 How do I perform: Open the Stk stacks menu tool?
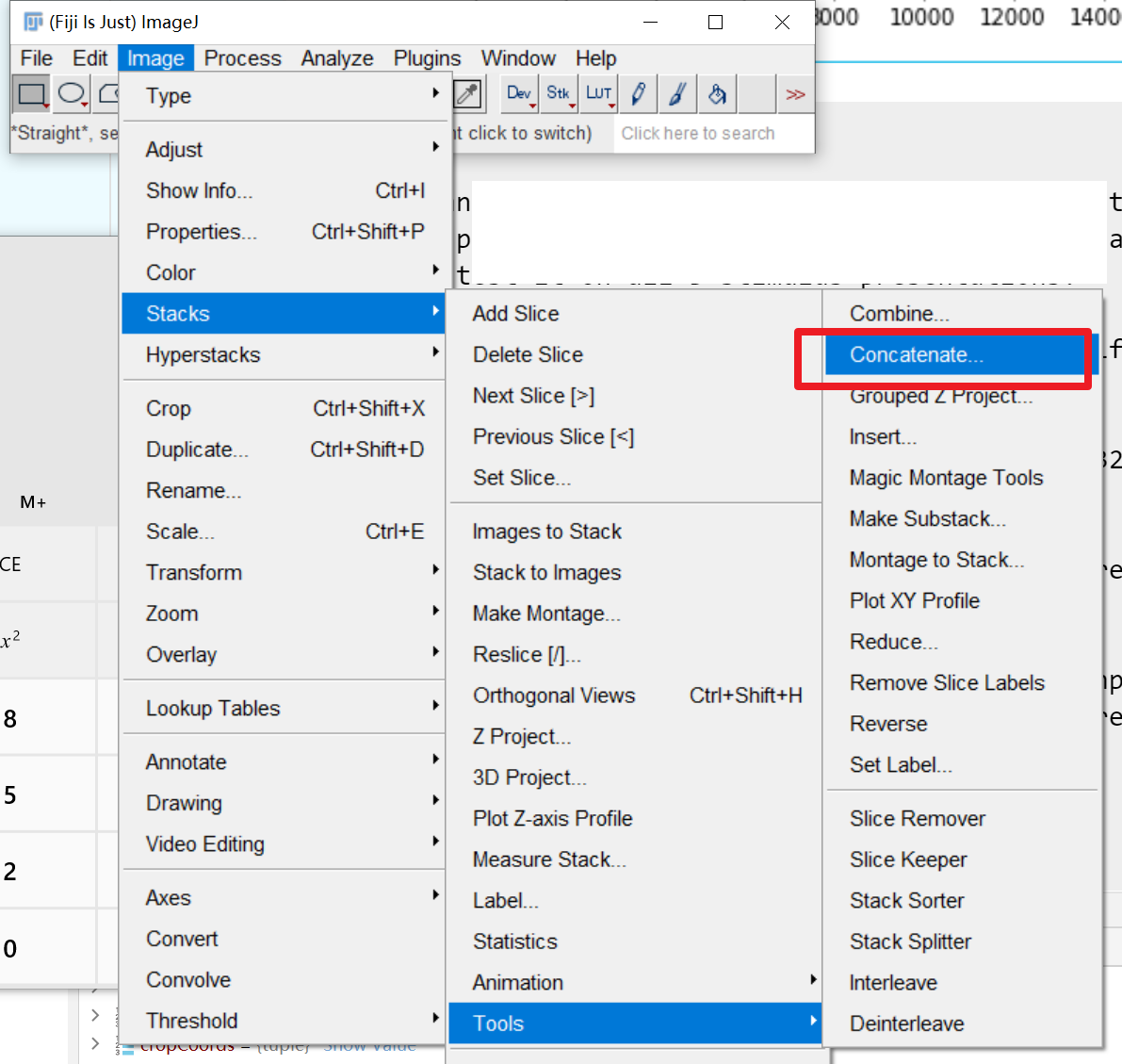[558, 94]
